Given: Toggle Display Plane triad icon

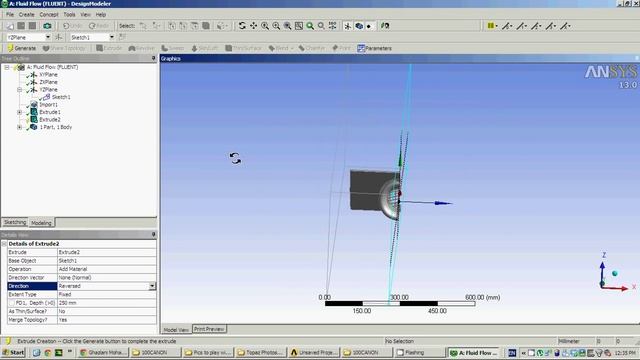Looking at the screenshot, I should point(347,26).
